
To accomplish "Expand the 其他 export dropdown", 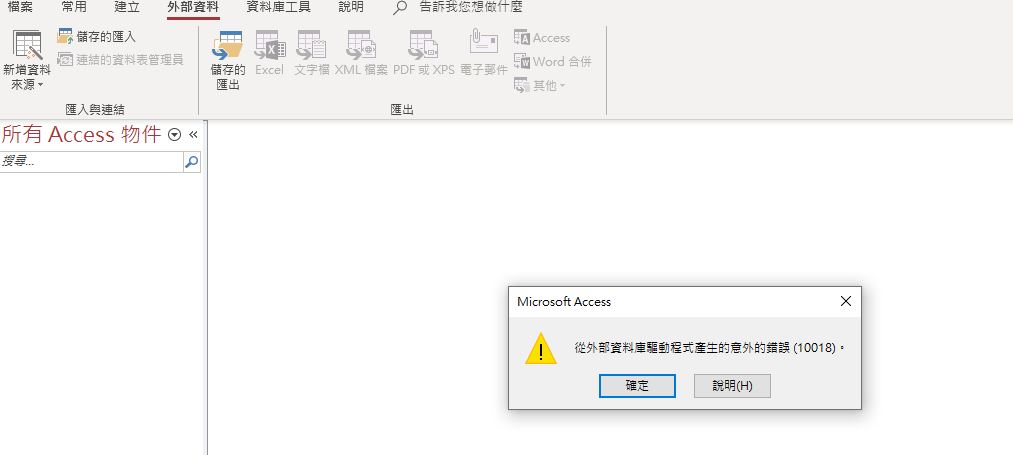I will point(539,85).
